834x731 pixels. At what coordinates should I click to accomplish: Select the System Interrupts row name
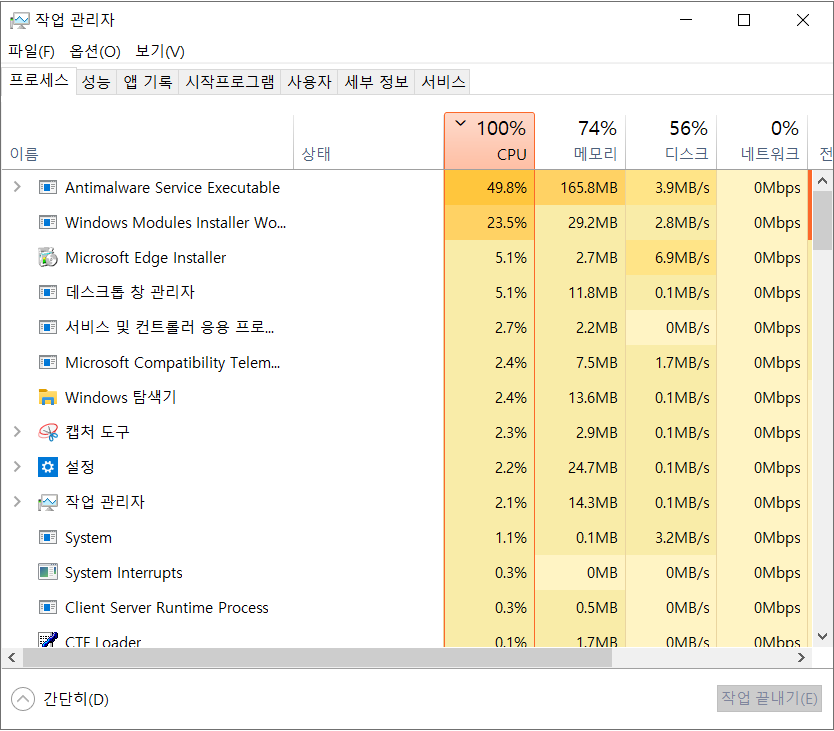(x=123, y=573)
